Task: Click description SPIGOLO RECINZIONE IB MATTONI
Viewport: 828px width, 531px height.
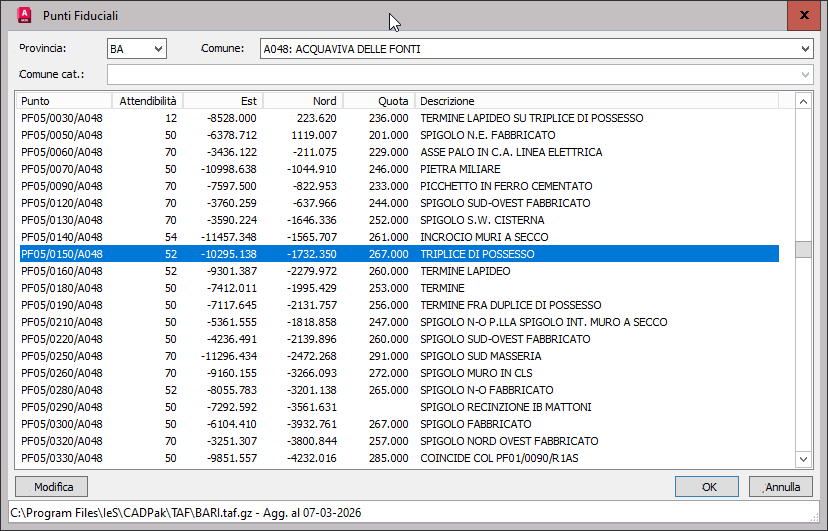Action: (505, 407)
